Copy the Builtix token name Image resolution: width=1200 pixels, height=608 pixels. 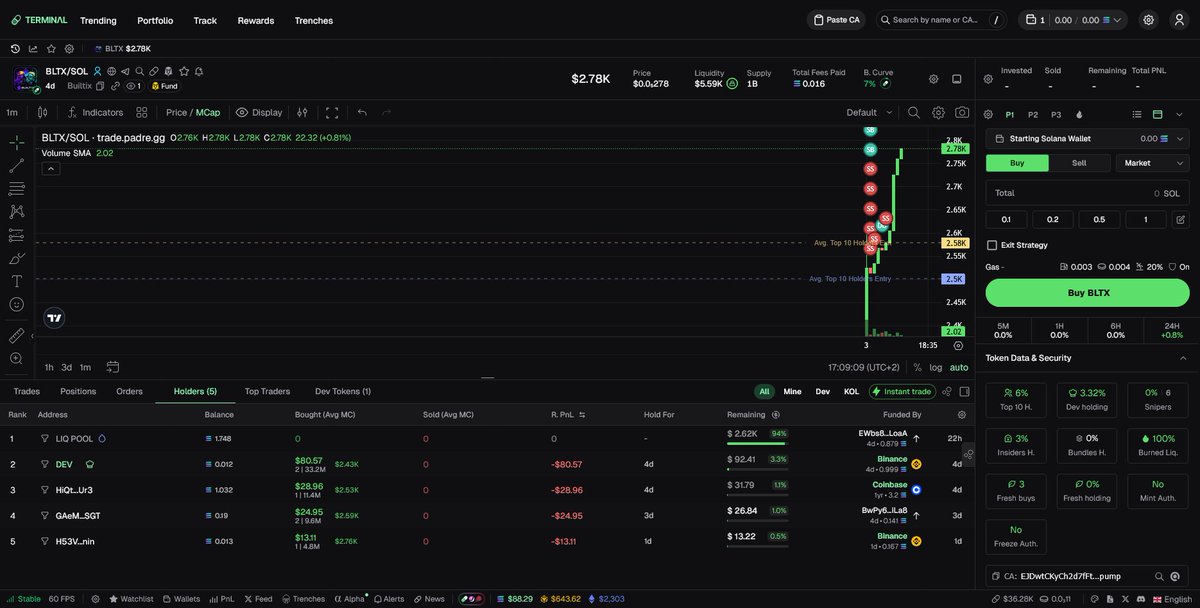pyautogui.click(x=100, y=86)
